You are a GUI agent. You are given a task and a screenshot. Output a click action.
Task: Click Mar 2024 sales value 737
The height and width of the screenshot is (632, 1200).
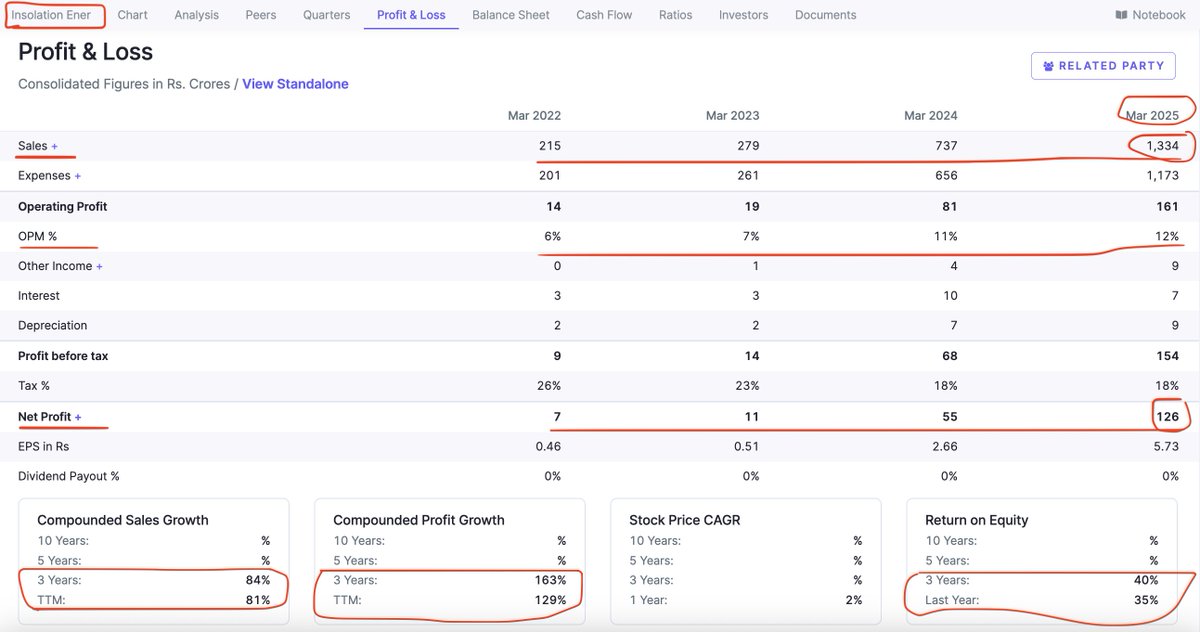pyautogui.click(x=946, y=146)
